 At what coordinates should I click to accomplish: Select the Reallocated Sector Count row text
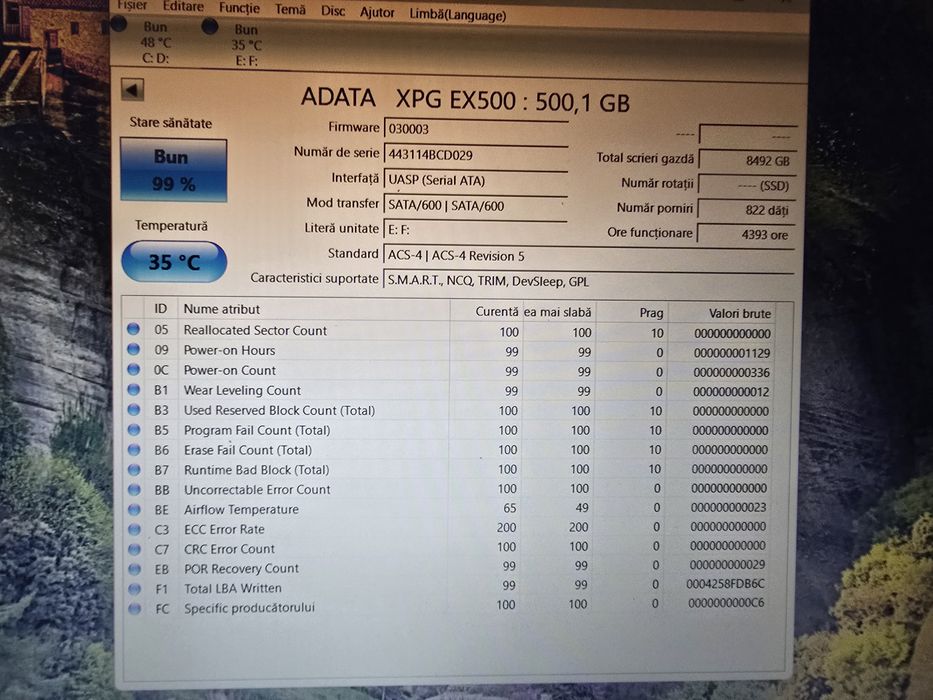coord(255,330)
